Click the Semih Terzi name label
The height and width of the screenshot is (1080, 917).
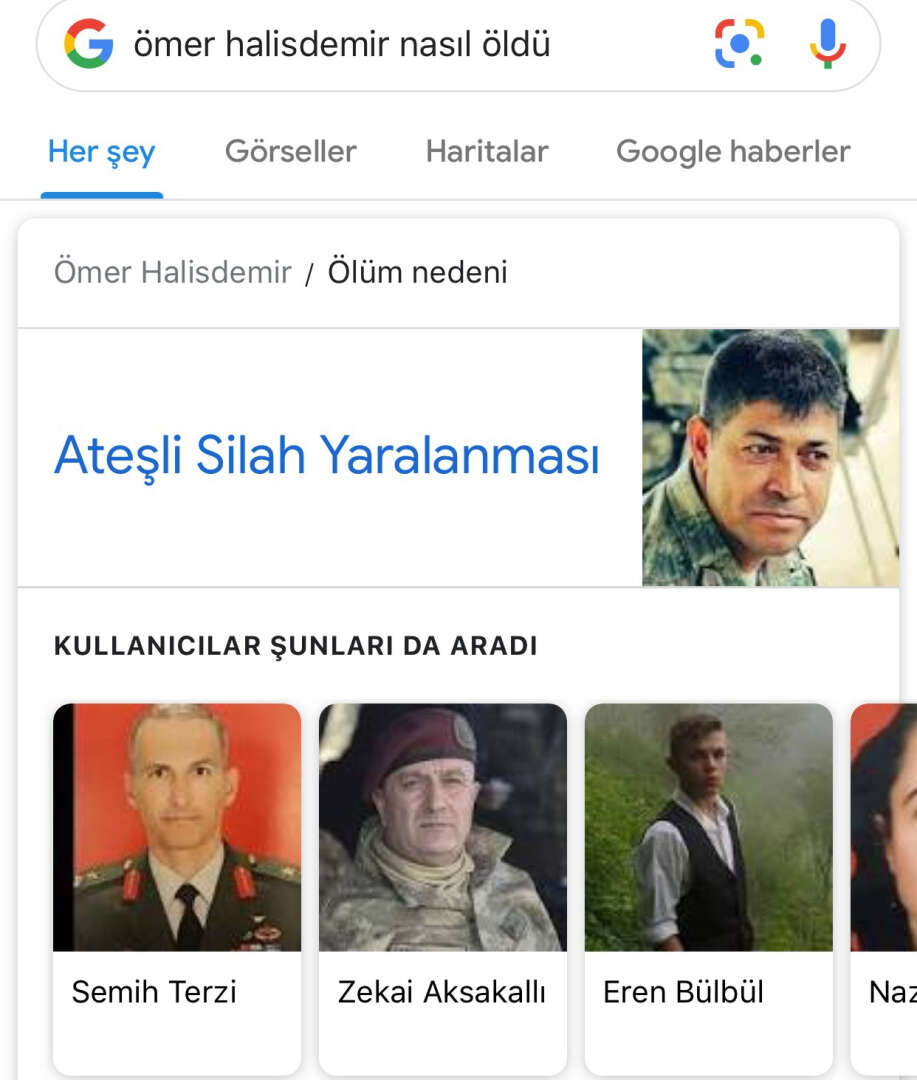coord(154,993)
